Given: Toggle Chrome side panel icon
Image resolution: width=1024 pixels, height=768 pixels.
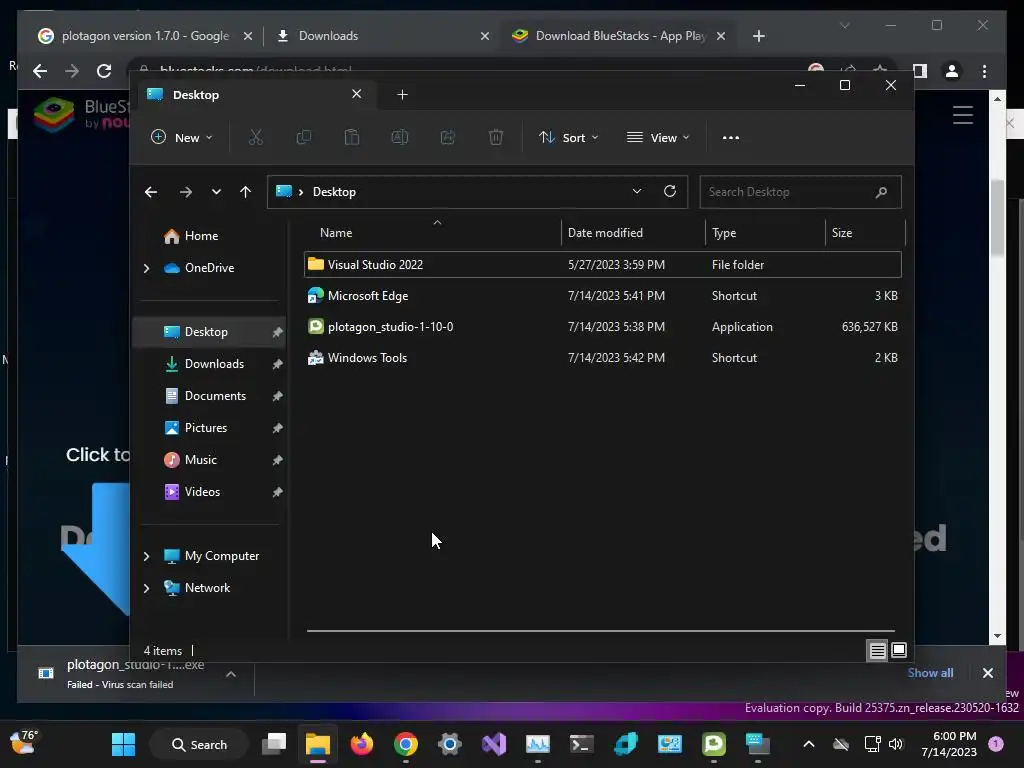Looking at the screenshot, I should 920,71.
